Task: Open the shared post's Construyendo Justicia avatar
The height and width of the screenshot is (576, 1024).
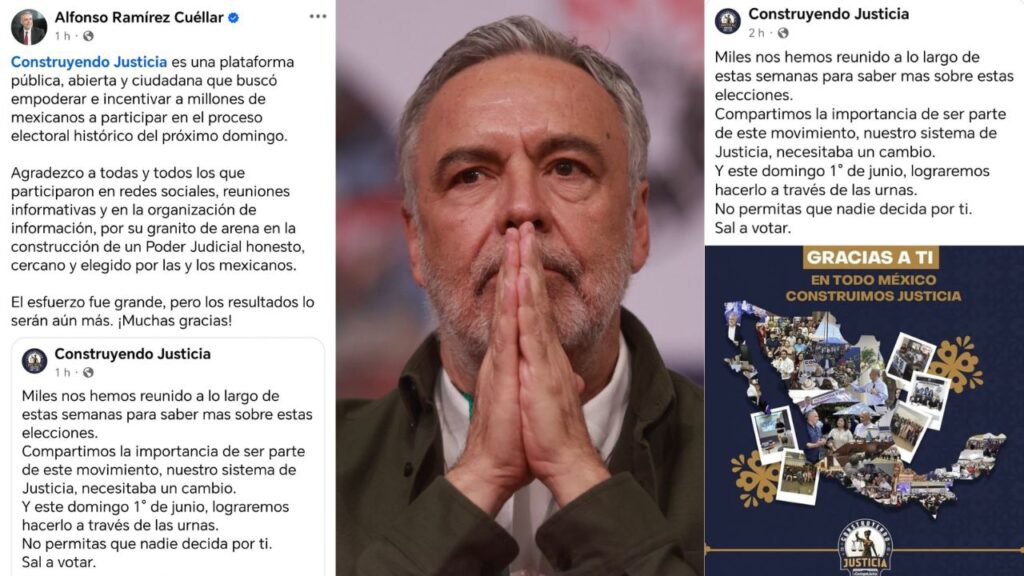Action: [x=34, y=360]
